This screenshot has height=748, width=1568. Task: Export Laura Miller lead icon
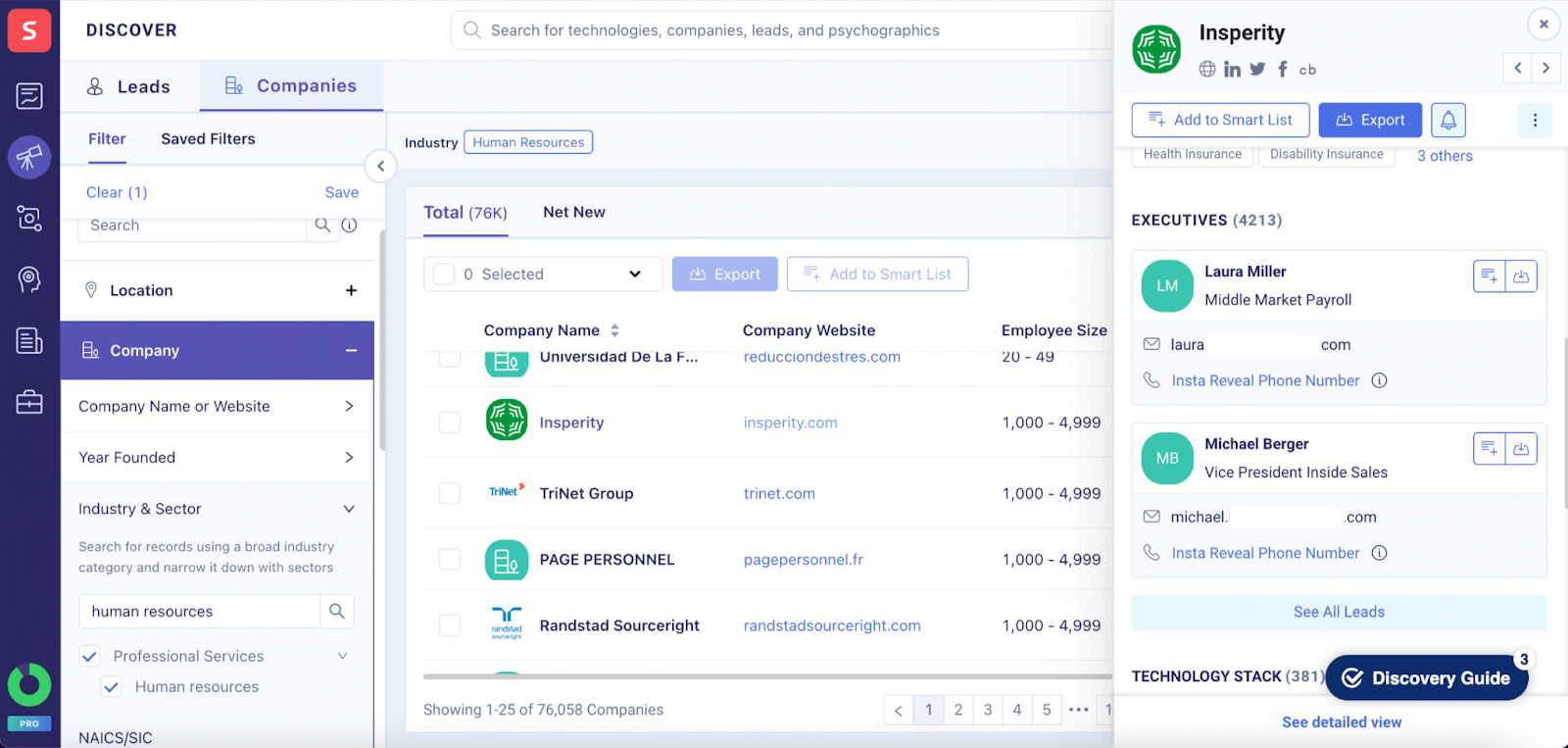(x=1521, y=276)
